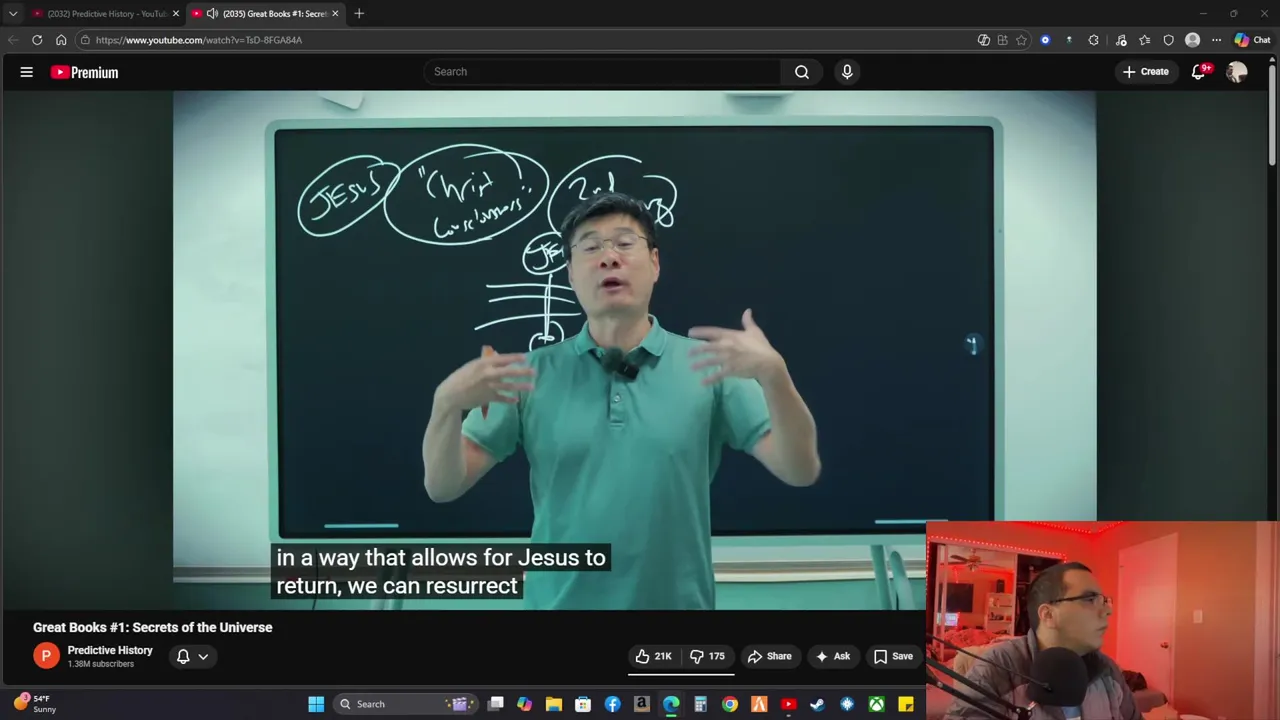Click the address bar URL
1280x720 pixels.
coord(199,40)
